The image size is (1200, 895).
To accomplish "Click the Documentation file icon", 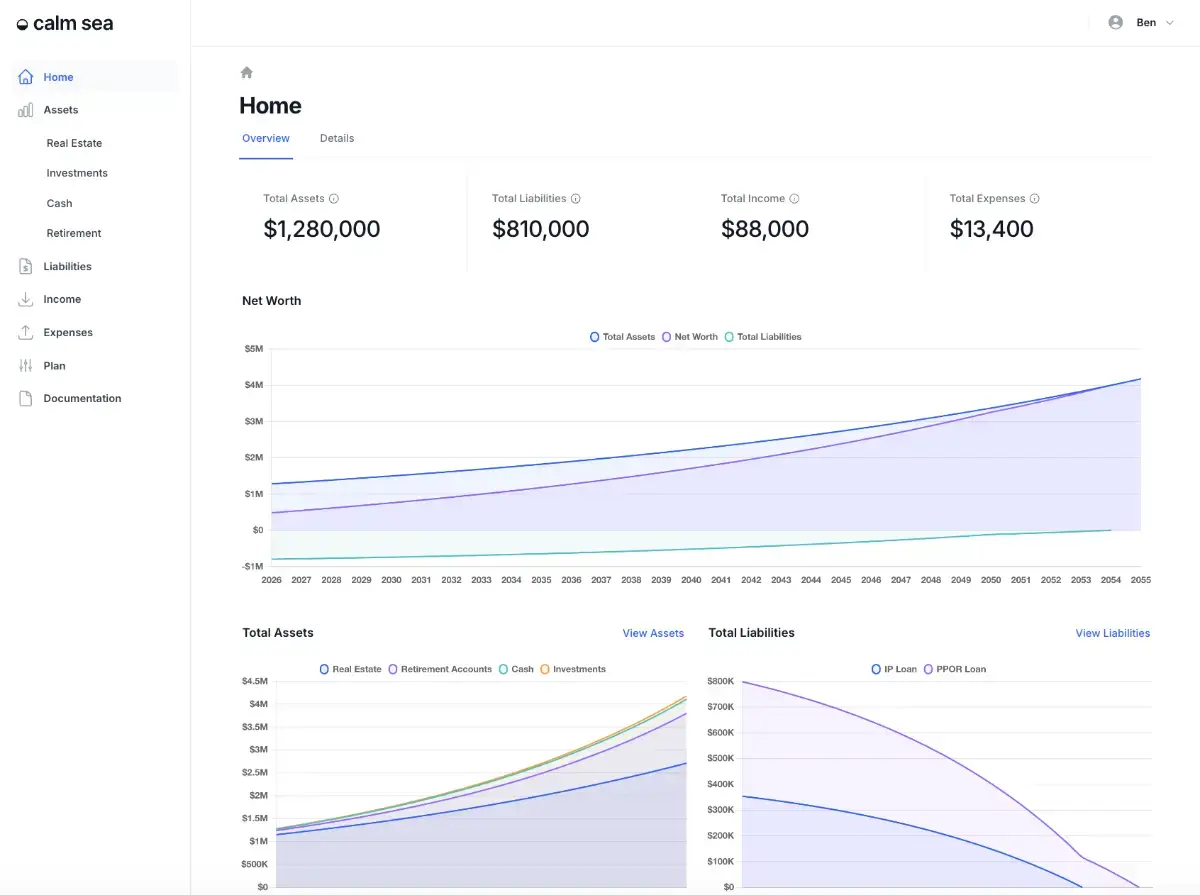I will pyautogui.click(x=26, y=398).
